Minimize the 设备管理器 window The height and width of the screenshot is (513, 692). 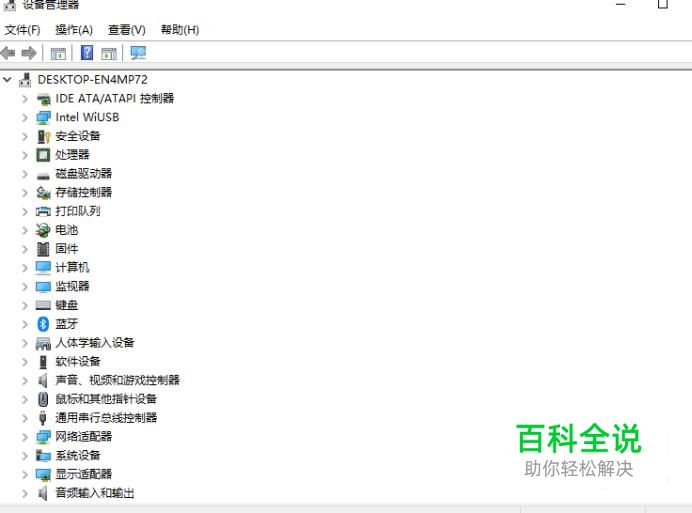point(621,4)
